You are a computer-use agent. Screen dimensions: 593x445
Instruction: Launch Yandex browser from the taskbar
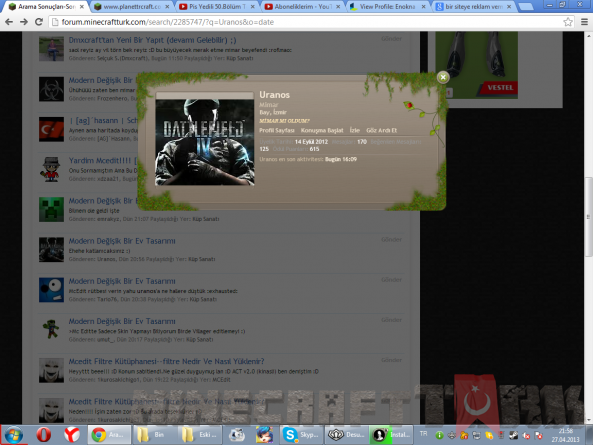pyautogui.click(x=72, y=435)
